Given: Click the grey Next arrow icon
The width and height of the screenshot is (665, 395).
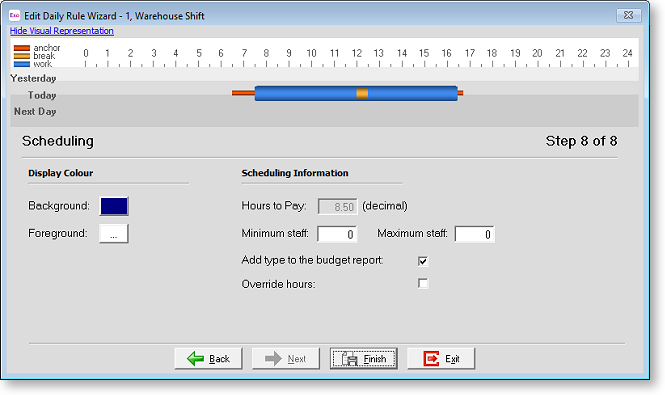Looking at the screenshot, I should coord(273,359).
